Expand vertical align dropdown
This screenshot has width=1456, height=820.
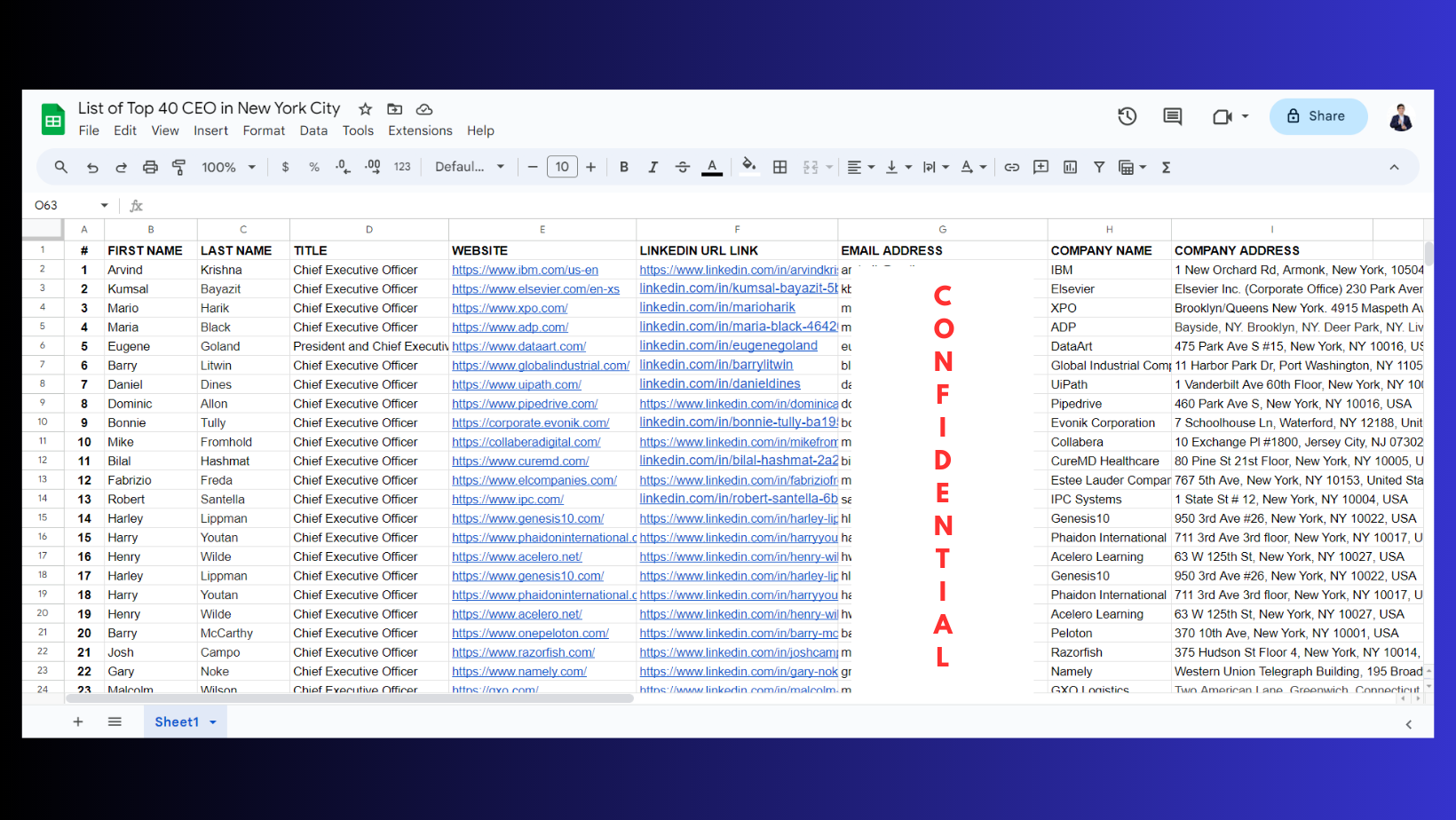point(908,167)
